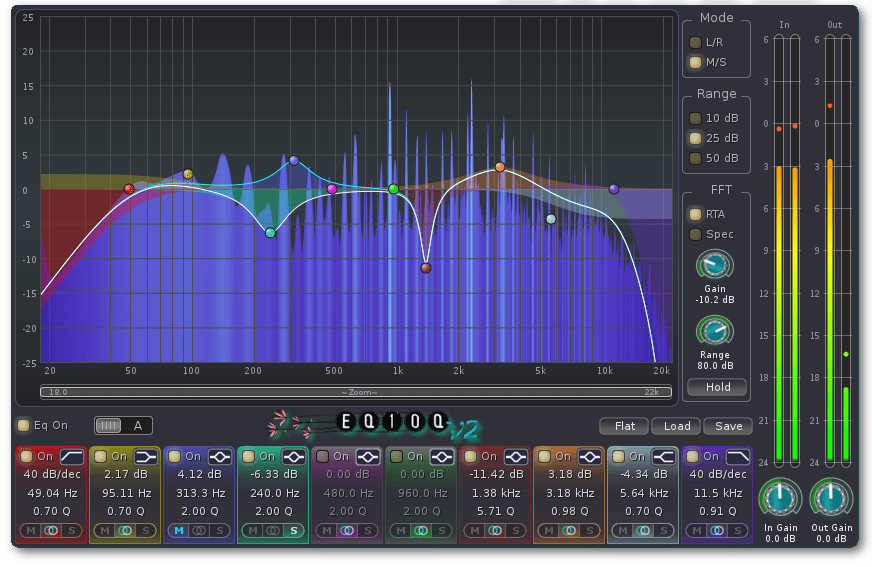872x567 pixels.
Task: Select the purple low-pass node near 11.5 kHz
Action: click(x=614, y=189)
